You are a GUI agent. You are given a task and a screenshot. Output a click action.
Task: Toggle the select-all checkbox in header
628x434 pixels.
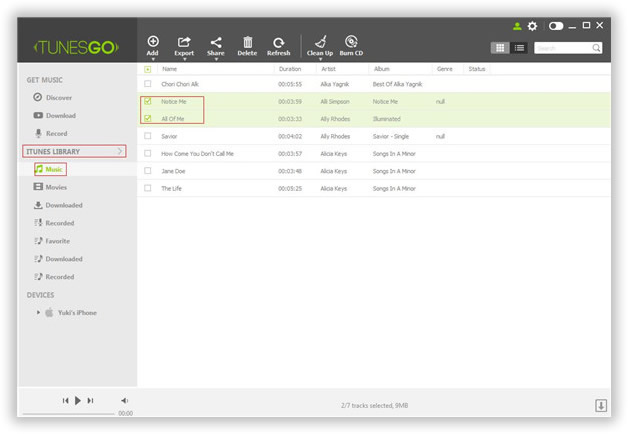(x=148, y=69)
